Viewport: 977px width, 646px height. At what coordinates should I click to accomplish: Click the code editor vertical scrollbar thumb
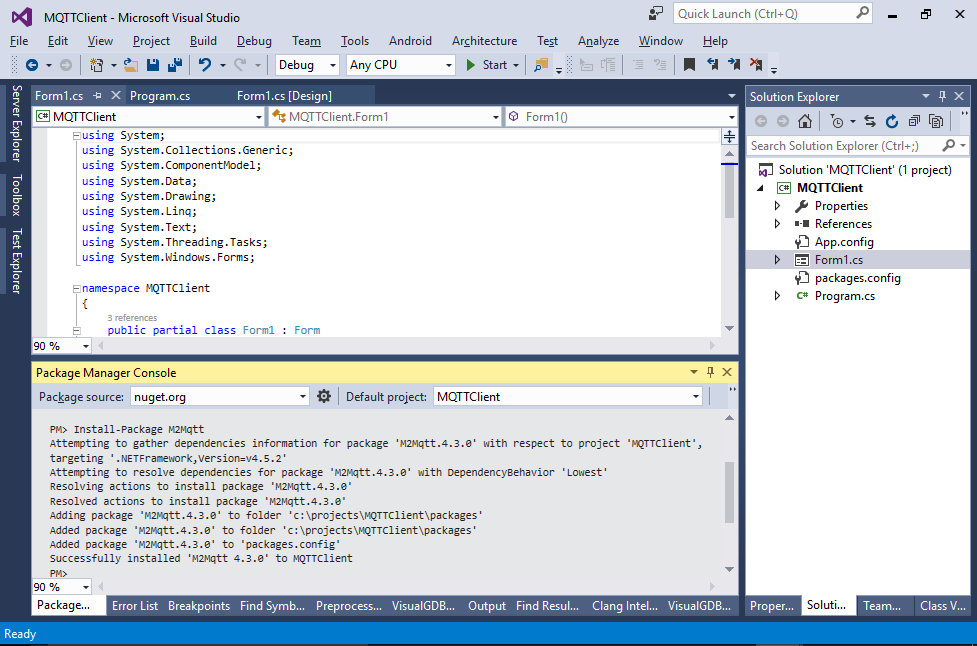pos(729,191)
